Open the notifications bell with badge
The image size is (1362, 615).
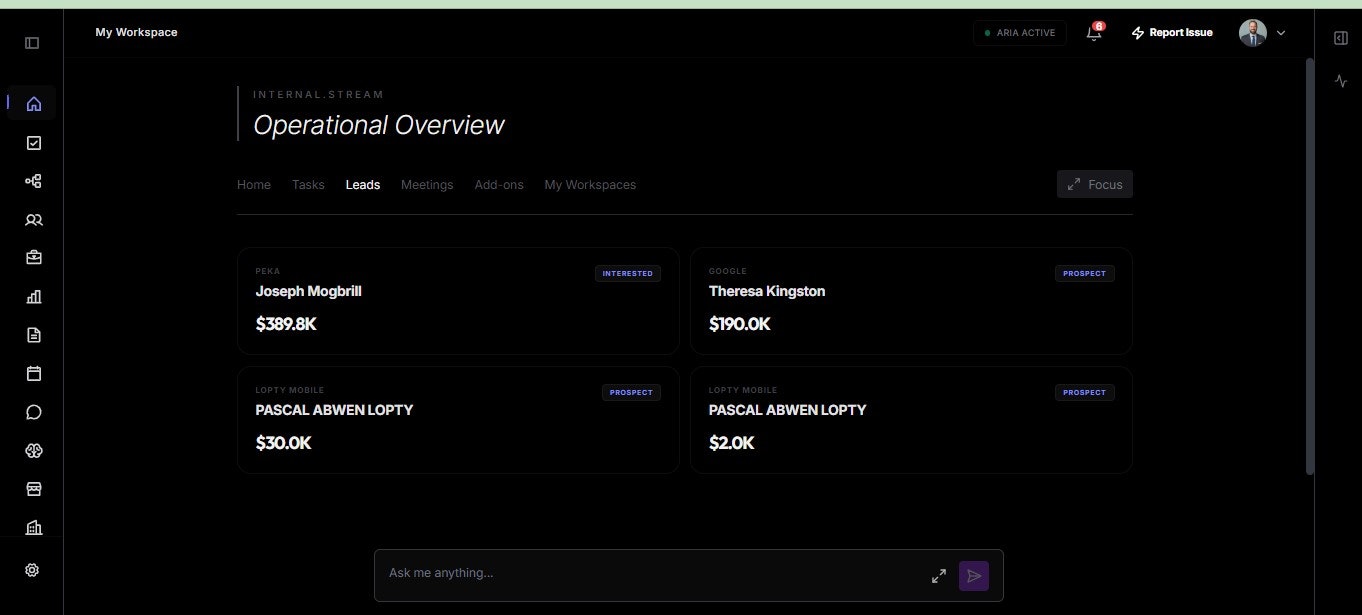[x=1092, y=32]
